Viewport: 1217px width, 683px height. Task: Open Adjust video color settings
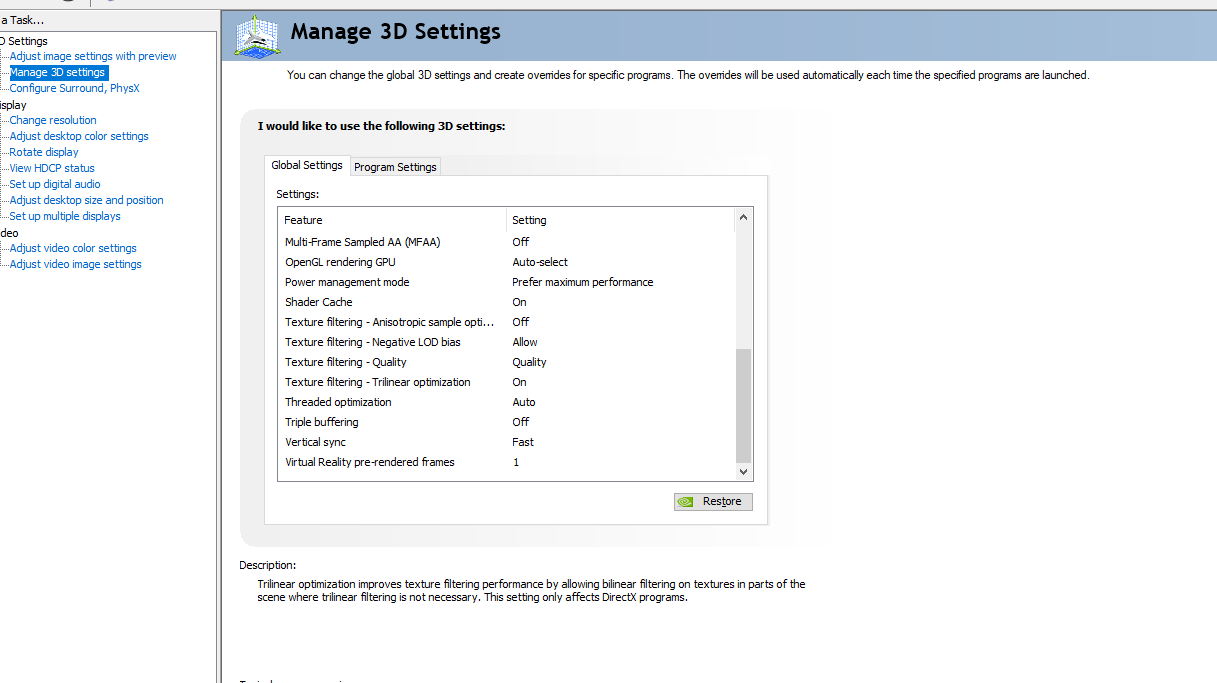pyautogui.click(x=73, y=248)
